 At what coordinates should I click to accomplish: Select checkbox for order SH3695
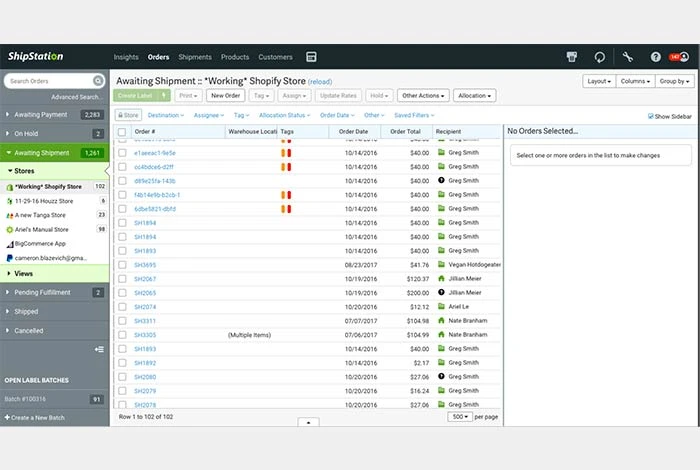pyautogui.click(x=122, y=265)
